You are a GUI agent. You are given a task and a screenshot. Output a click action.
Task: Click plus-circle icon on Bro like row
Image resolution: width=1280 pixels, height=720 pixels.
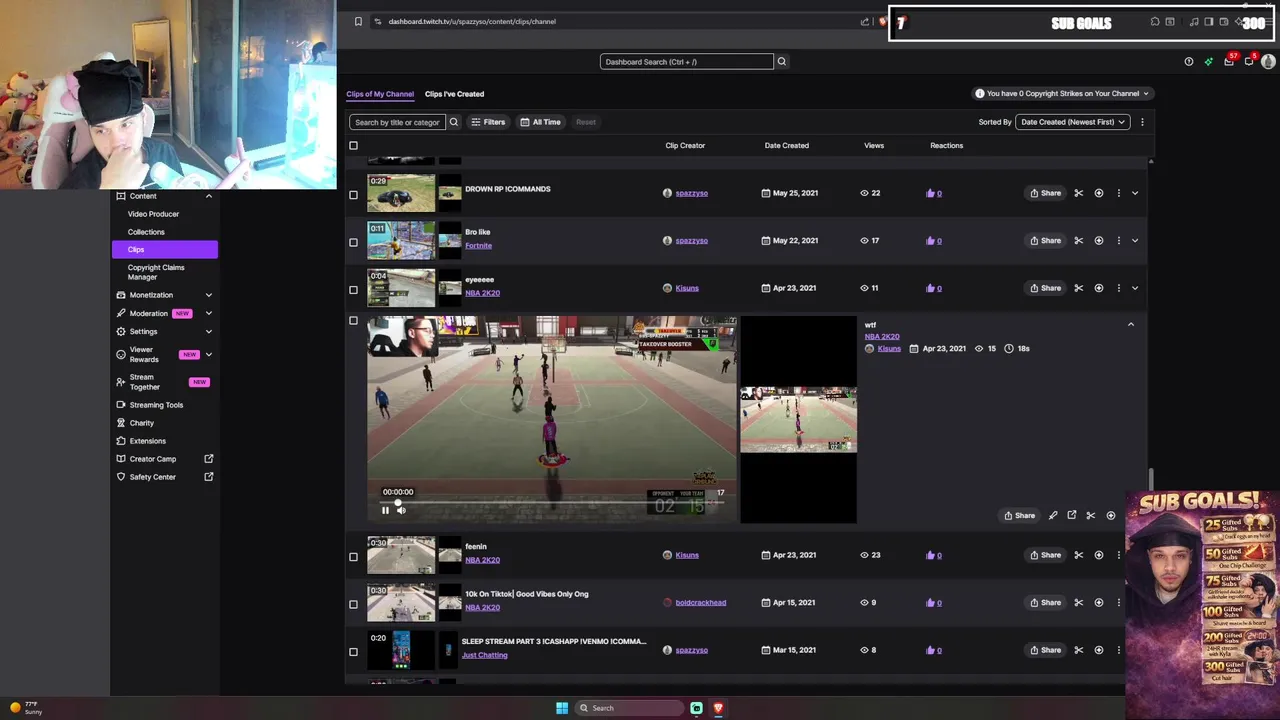1098,241
